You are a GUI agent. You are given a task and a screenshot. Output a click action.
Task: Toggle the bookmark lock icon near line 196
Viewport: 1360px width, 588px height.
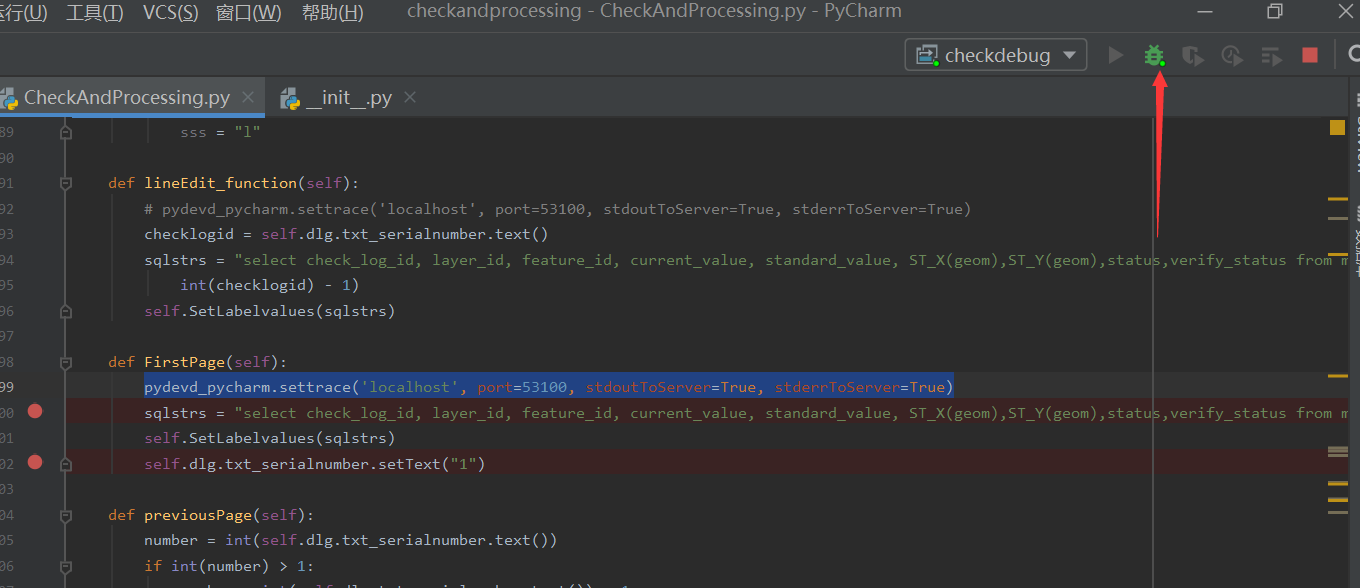click(65, 311)
